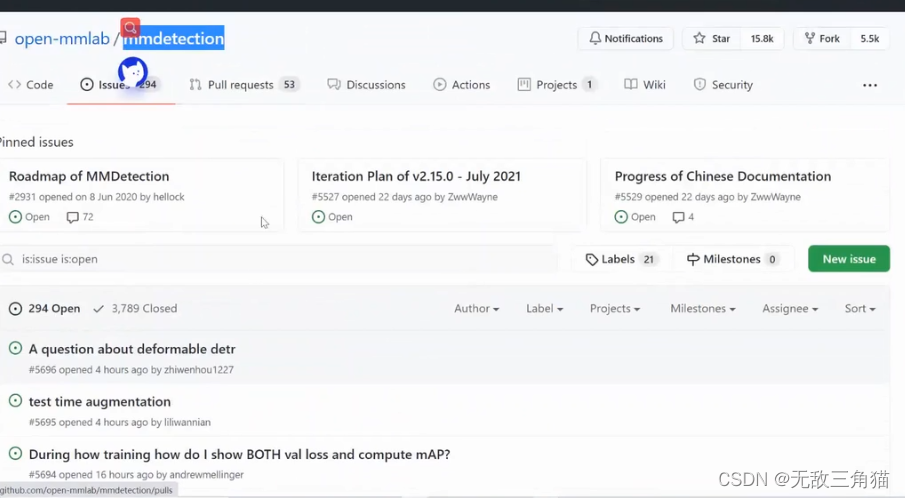This screenshot has height=498, width=905.
Task: Click the shield icon of Security tab
Action: [700, 85]
